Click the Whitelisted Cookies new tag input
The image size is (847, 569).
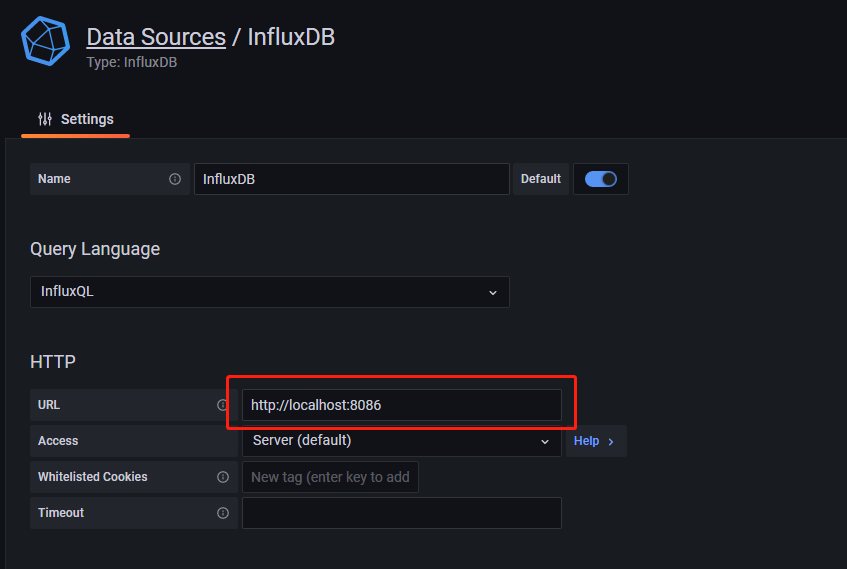point(330,477)
